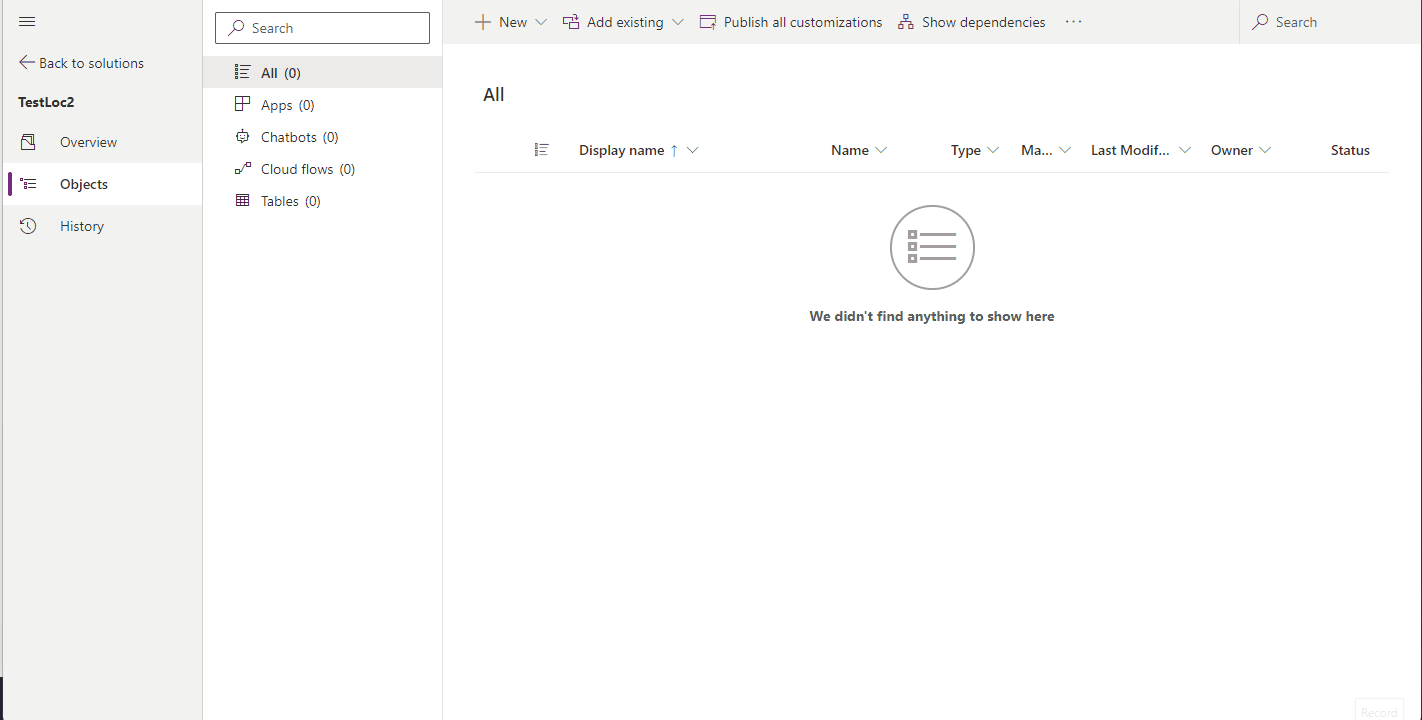Switch sorting on the Status column
Image resolution: width=1422 pixels, height=720 pixels.
[x=1349, y=149]
